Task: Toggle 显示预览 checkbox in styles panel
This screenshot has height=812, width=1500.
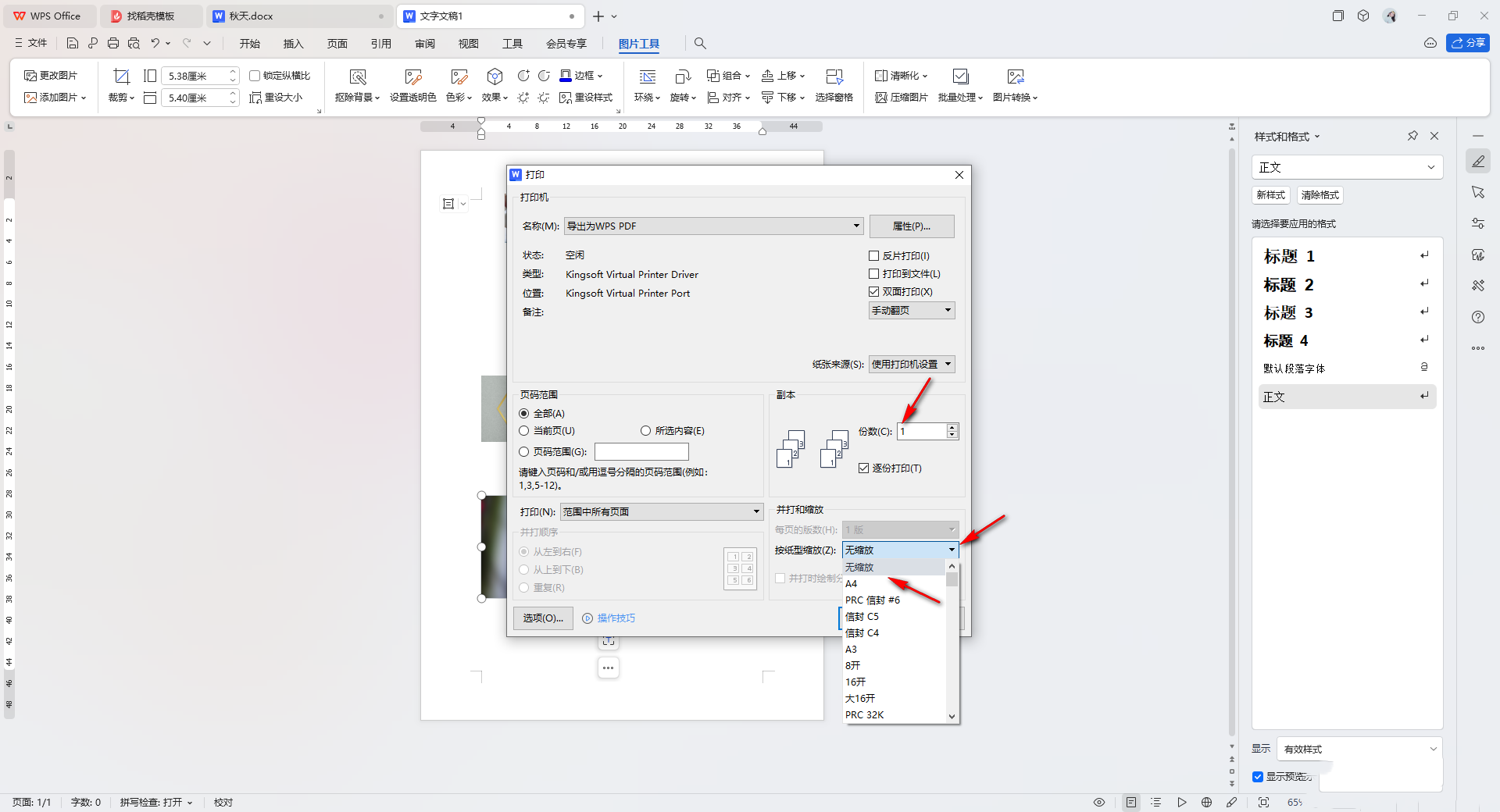Action: coord(1258,777)
